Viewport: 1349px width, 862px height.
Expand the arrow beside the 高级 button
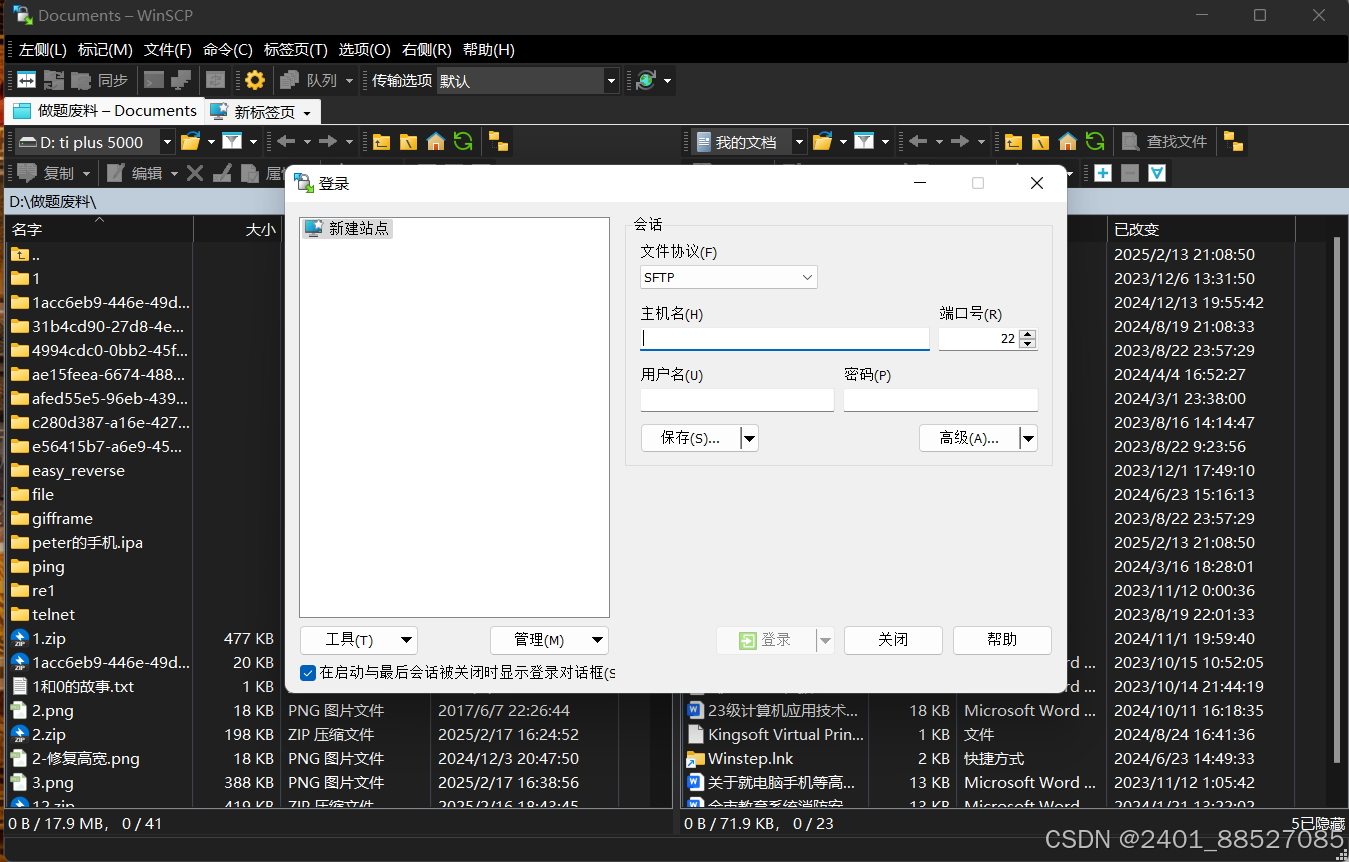[x=1028, y=438]
